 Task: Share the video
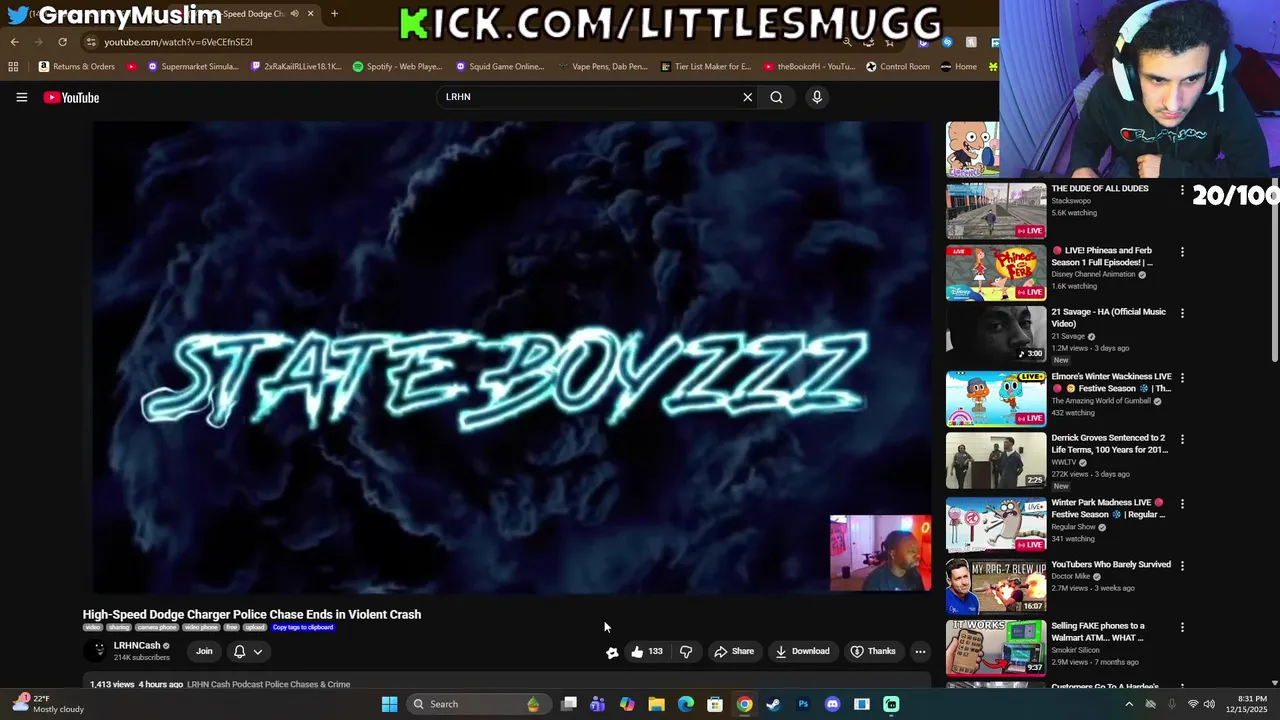tap(734, 651)
